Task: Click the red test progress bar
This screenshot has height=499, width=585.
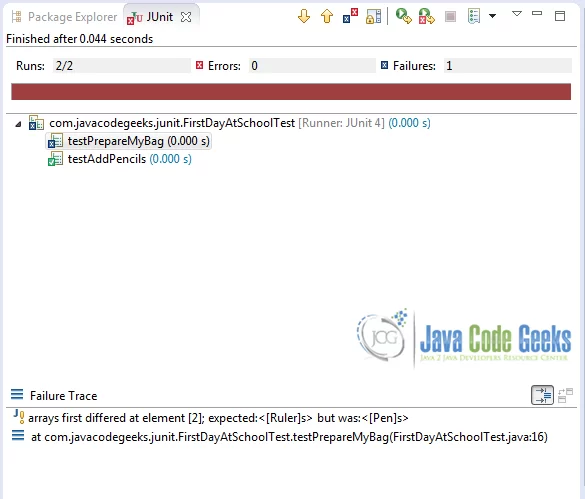Action: point(291,92)
